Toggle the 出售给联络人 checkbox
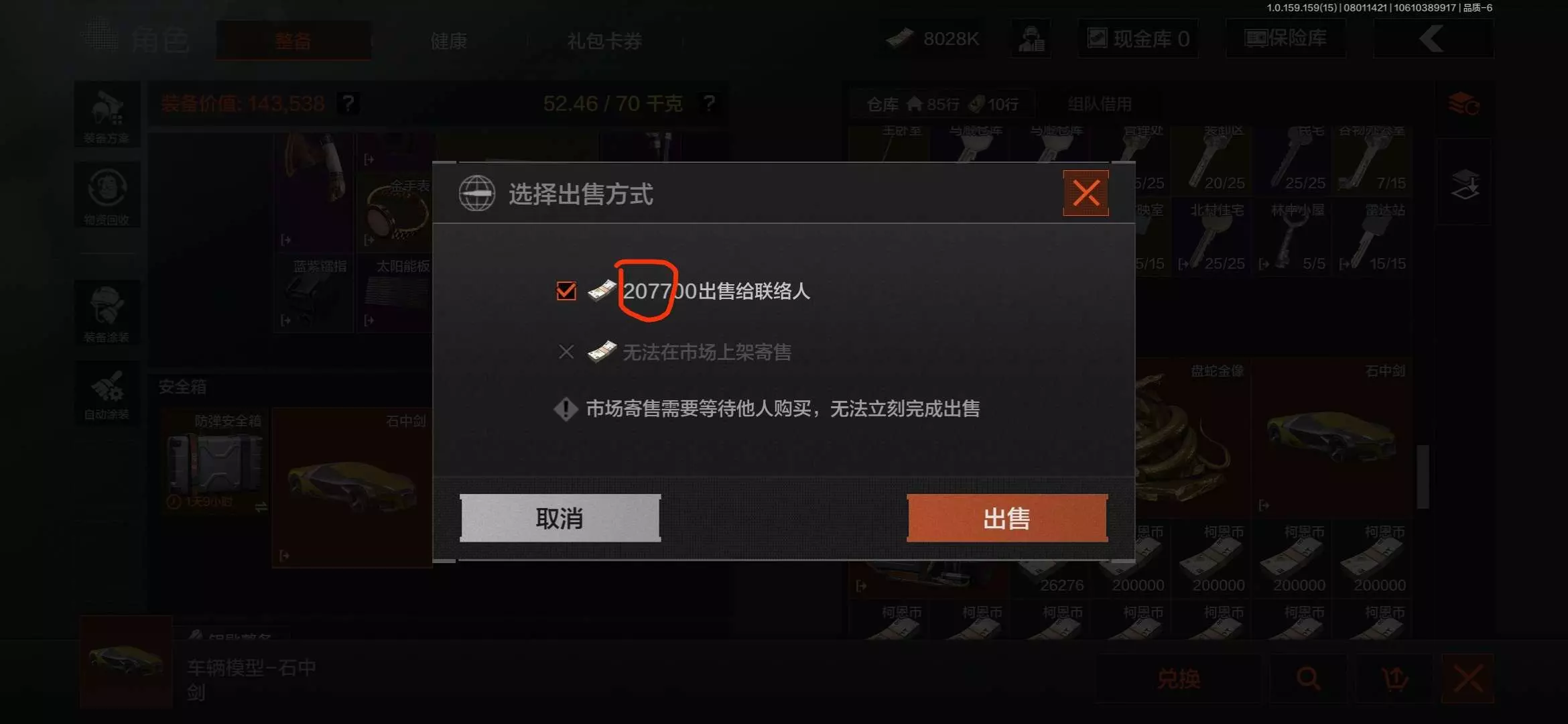The width and height of the screenshot is (1568, 724). pyautogui.click(x=566, y=291)
